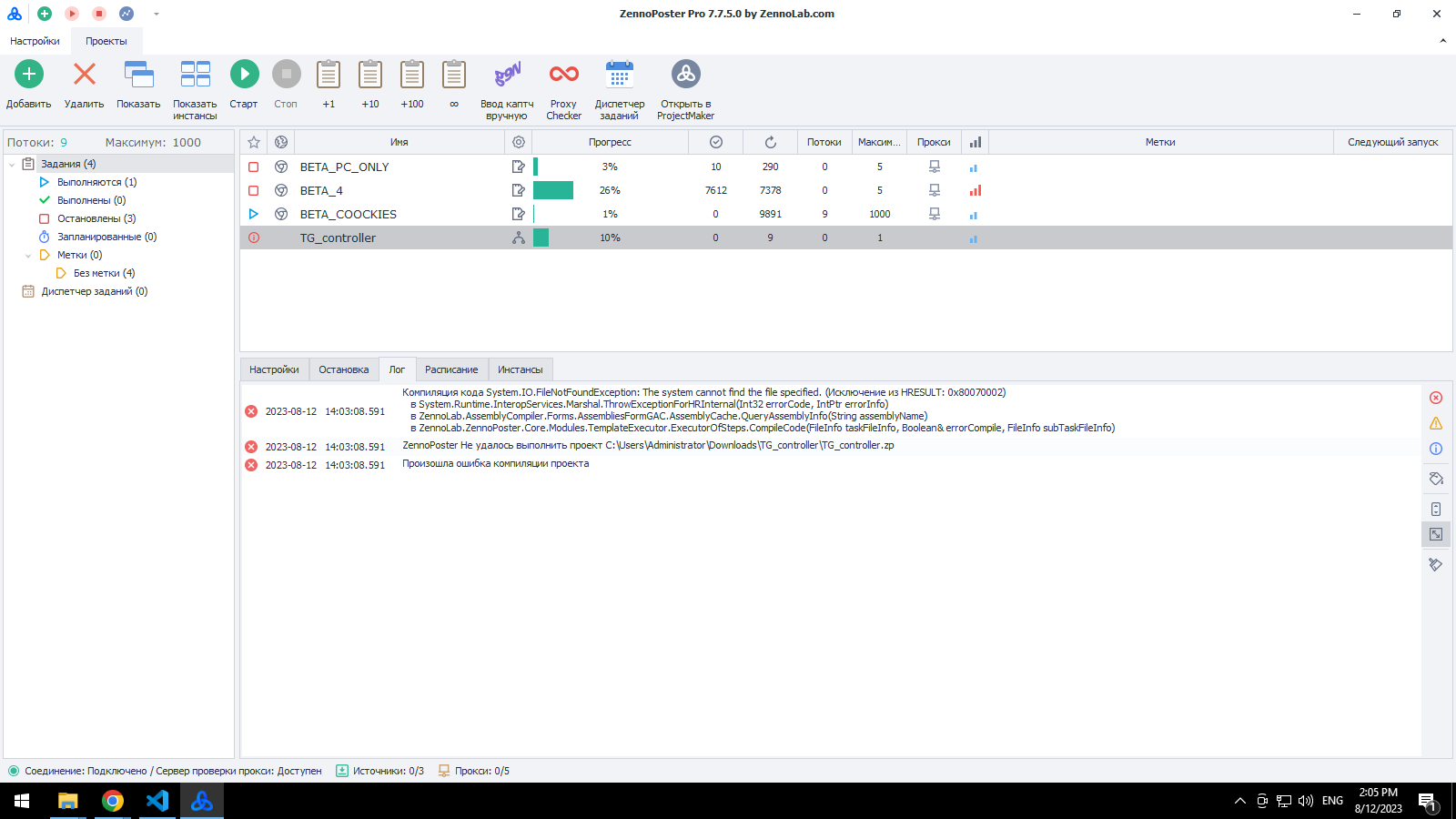Select the Проекты ribbon tab
The image size is (1456, 819).
(x=106, y=41)
